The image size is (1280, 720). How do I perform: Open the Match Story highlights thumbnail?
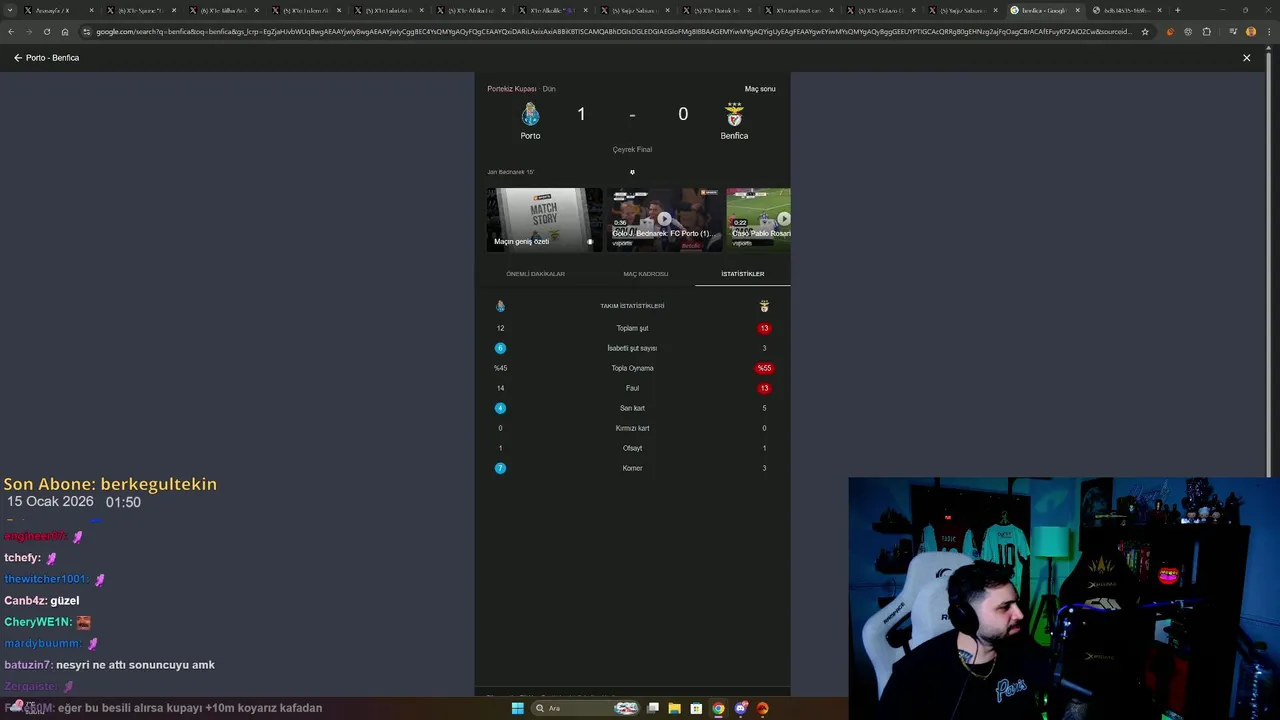coord(544,219)
